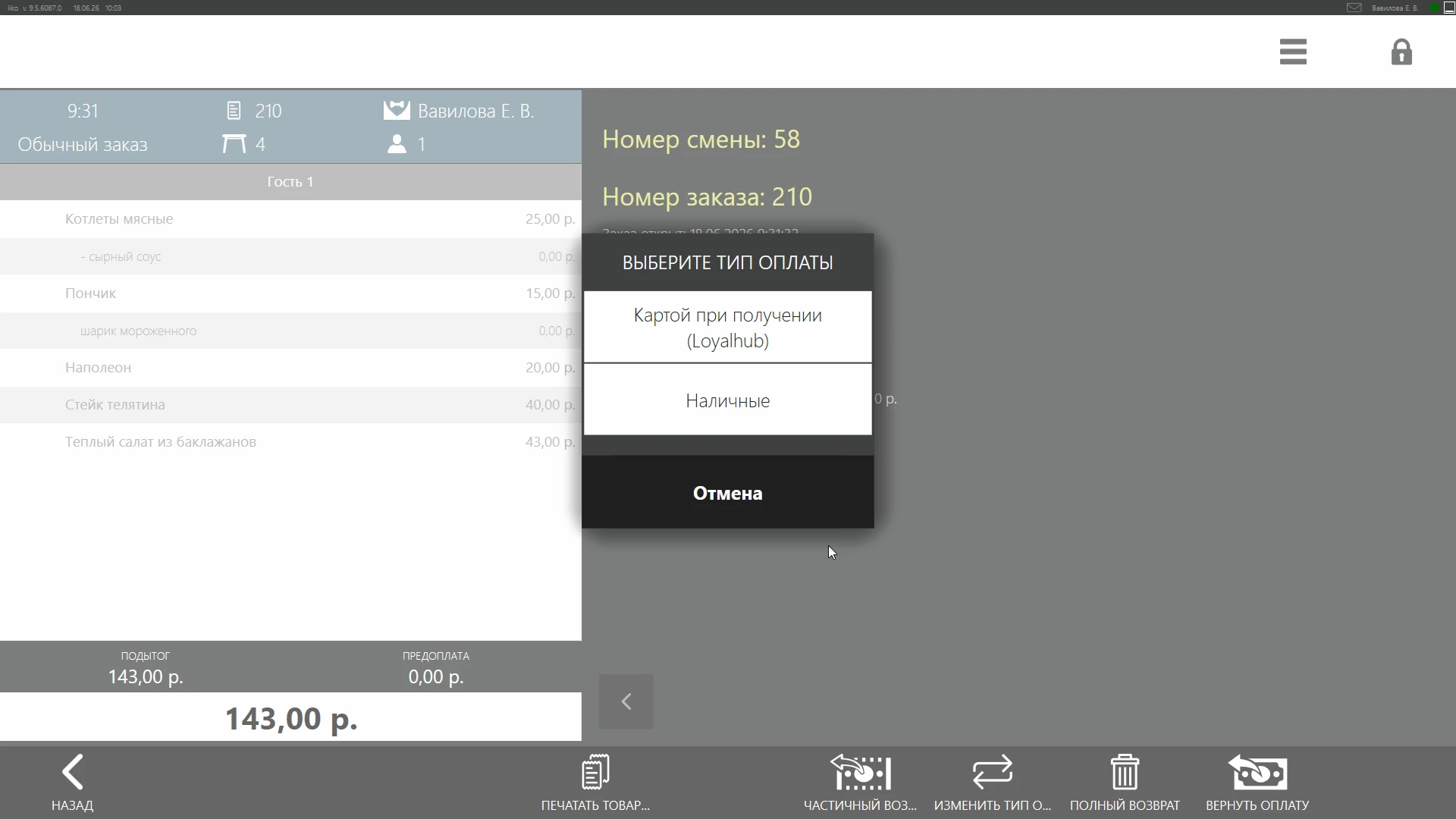Click the table number 4 icon
This screenshot has width=1456, height=819.
pyautogui.click(x=234, y=144)
